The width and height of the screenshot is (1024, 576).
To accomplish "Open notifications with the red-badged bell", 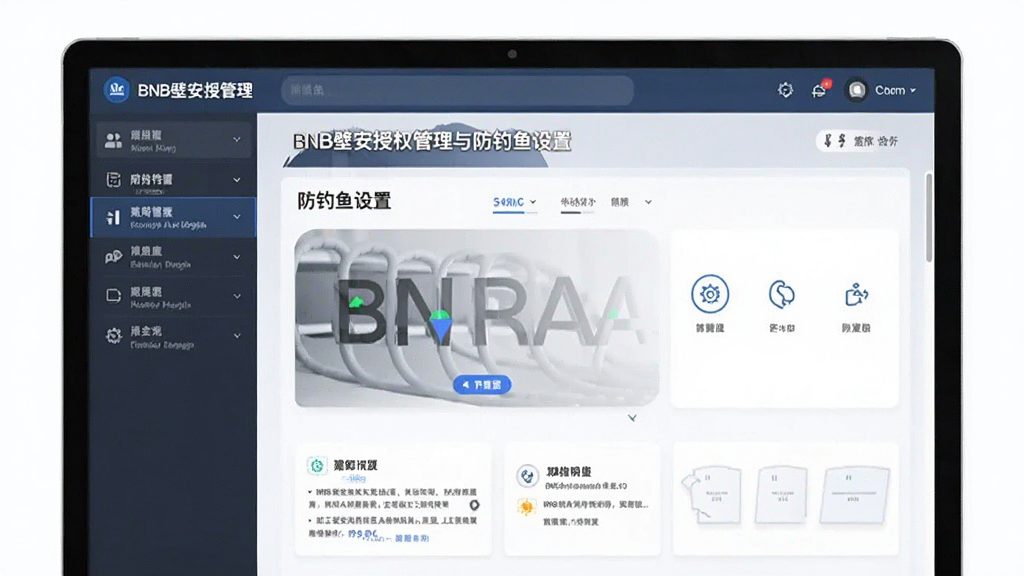I will click(x=820, y=90).
